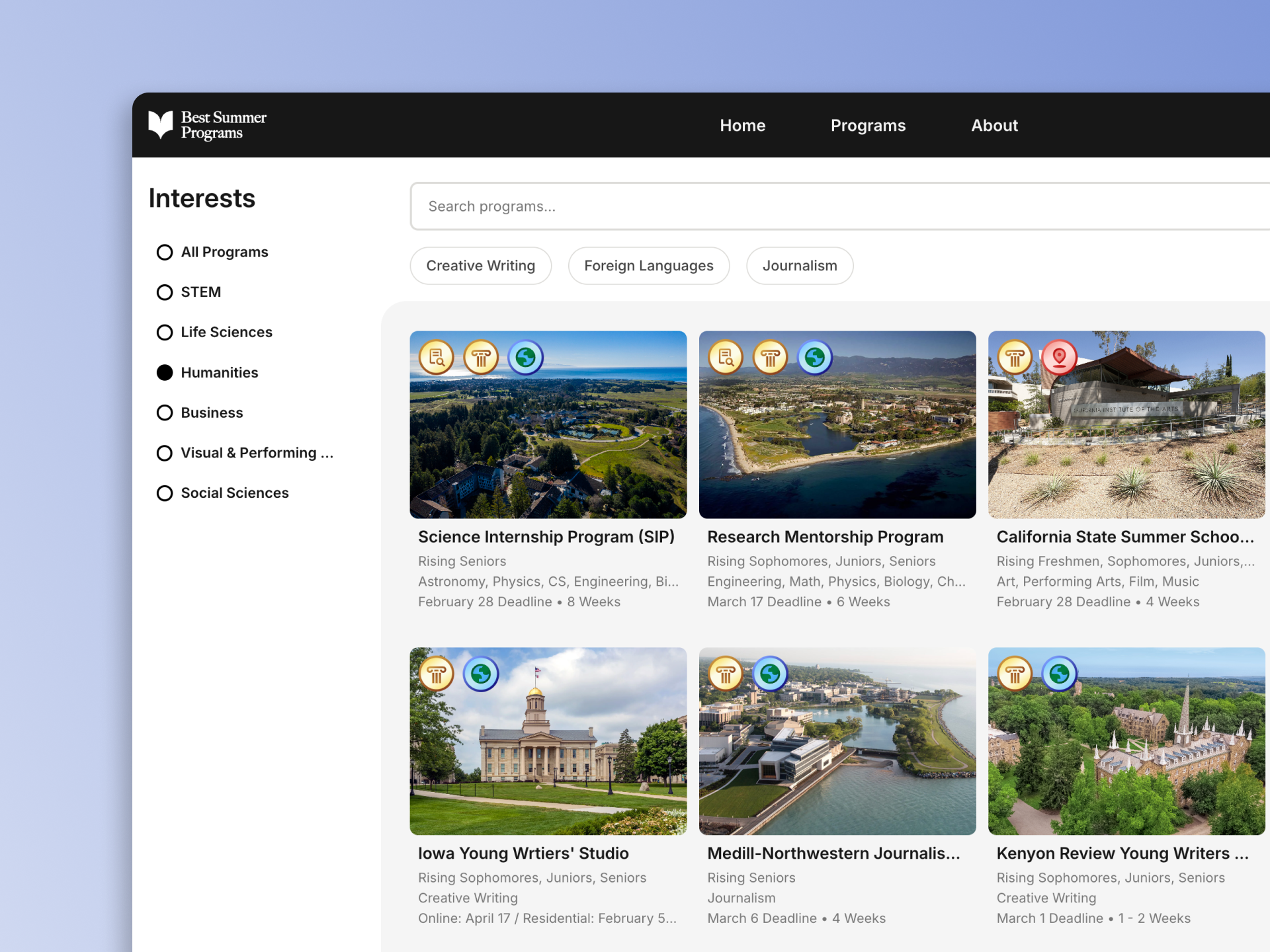Click the globe badge on Medill-Northwestern card
Screen dimensions: 1270x952
[770, 674]
